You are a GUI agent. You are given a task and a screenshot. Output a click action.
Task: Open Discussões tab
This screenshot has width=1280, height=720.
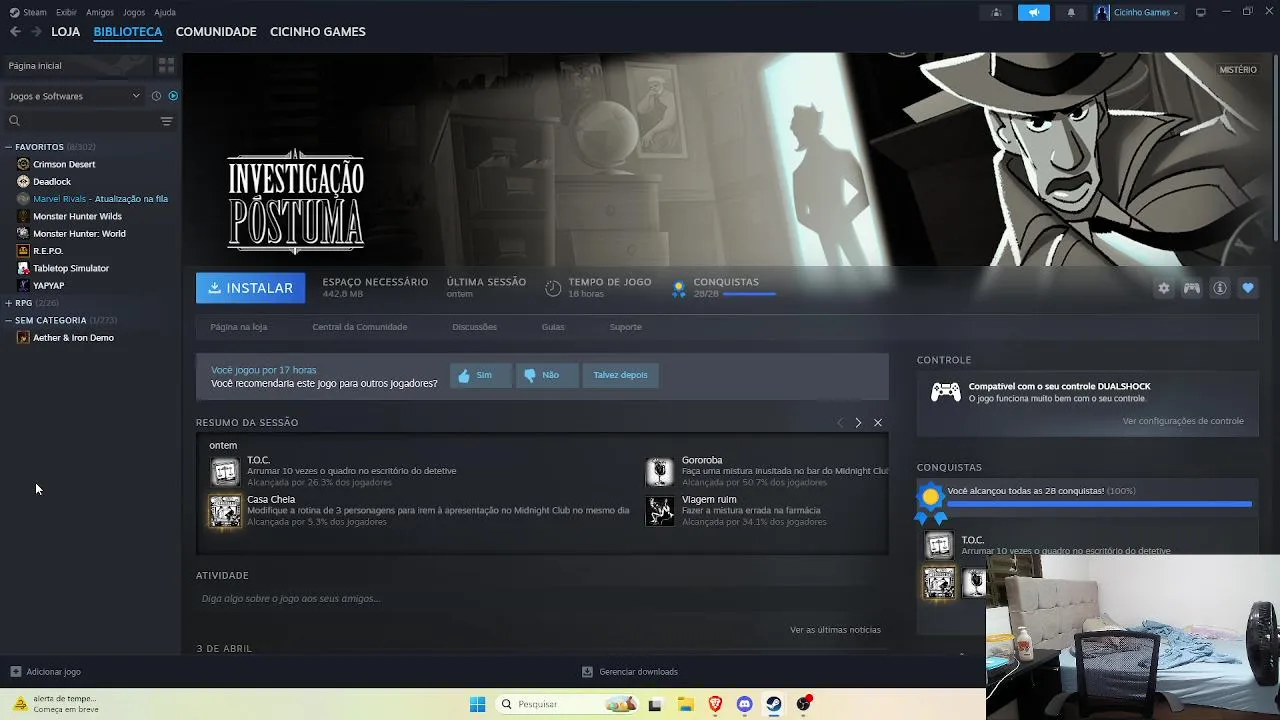(474, 327)
